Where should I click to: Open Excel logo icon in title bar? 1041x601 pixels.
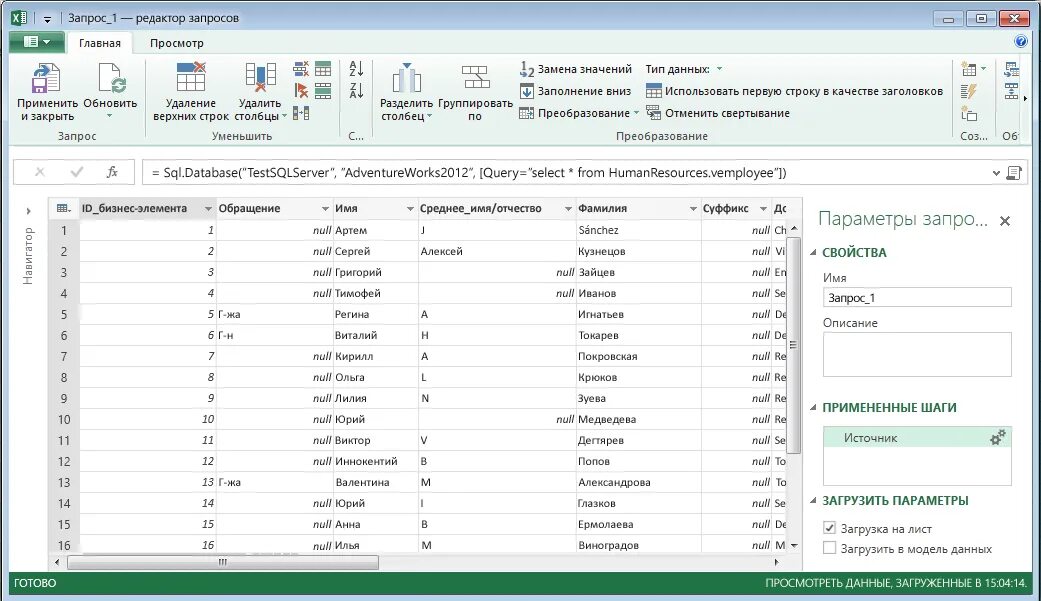click(19, 18)
